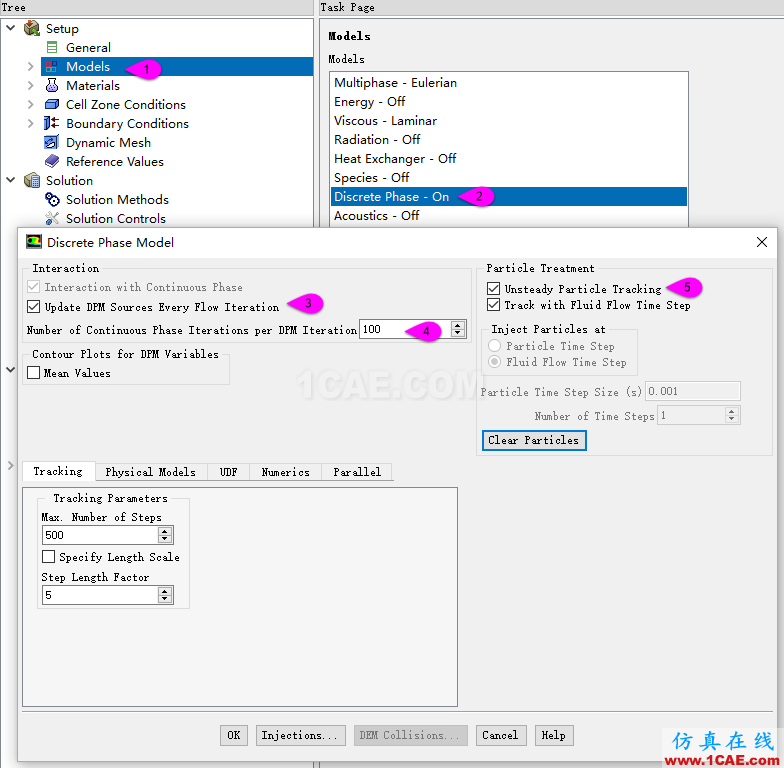The width and height of the screenshot is (784, 768).
Task: Select Acoustics - Off in Models list
Action: [508, 216]
